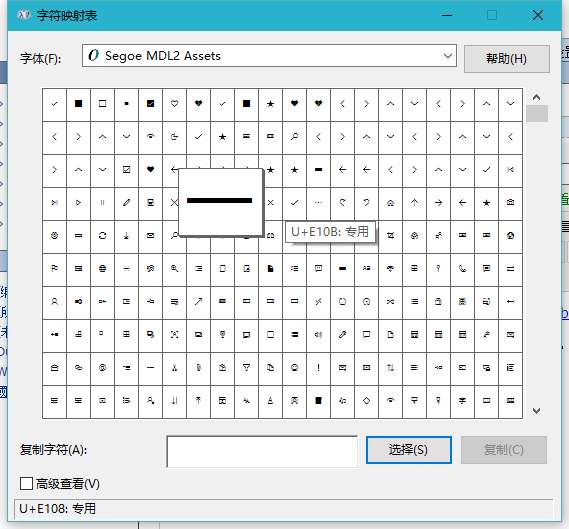Viewport: 569px width, 529px height.
Task: Click the 字符映射表 title bar app icon
Action: (23, 15)
